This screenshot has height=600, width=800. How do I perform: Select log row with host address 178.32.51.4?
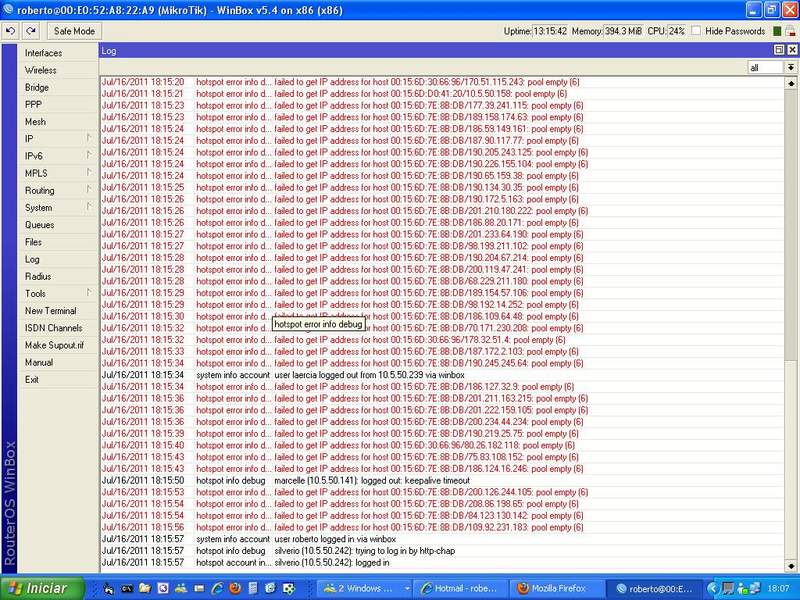(x=442, y=340)
